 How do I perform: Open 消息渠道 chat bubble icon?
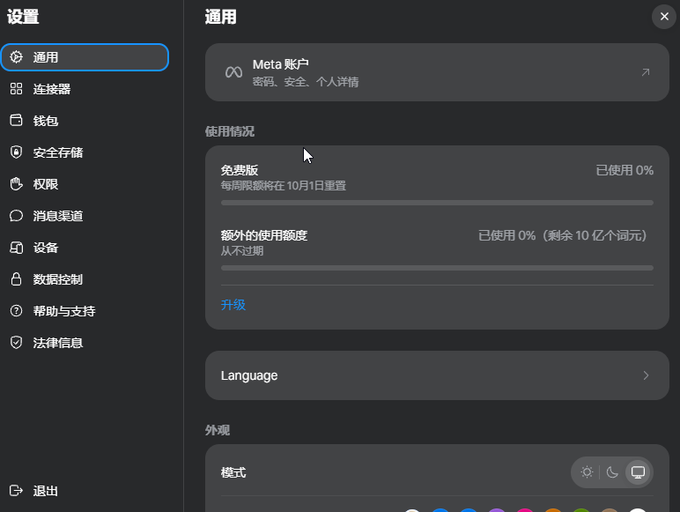[16, 215]
